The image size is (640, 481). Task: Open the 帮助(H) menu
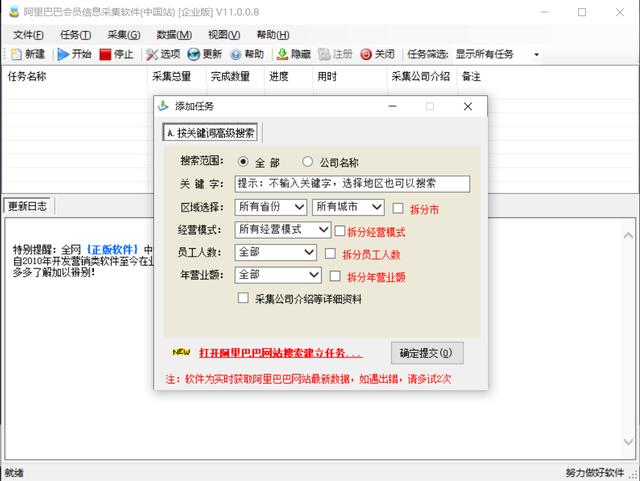273,35
